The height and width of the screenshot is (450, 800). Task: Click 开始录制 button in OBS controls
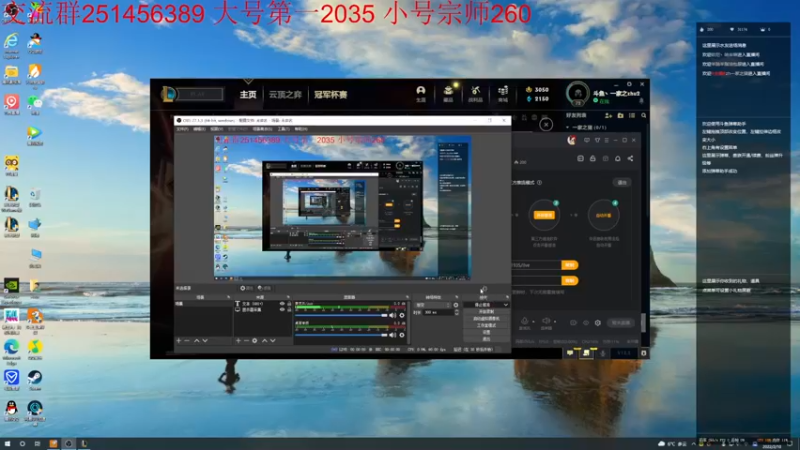coord(486,311)
